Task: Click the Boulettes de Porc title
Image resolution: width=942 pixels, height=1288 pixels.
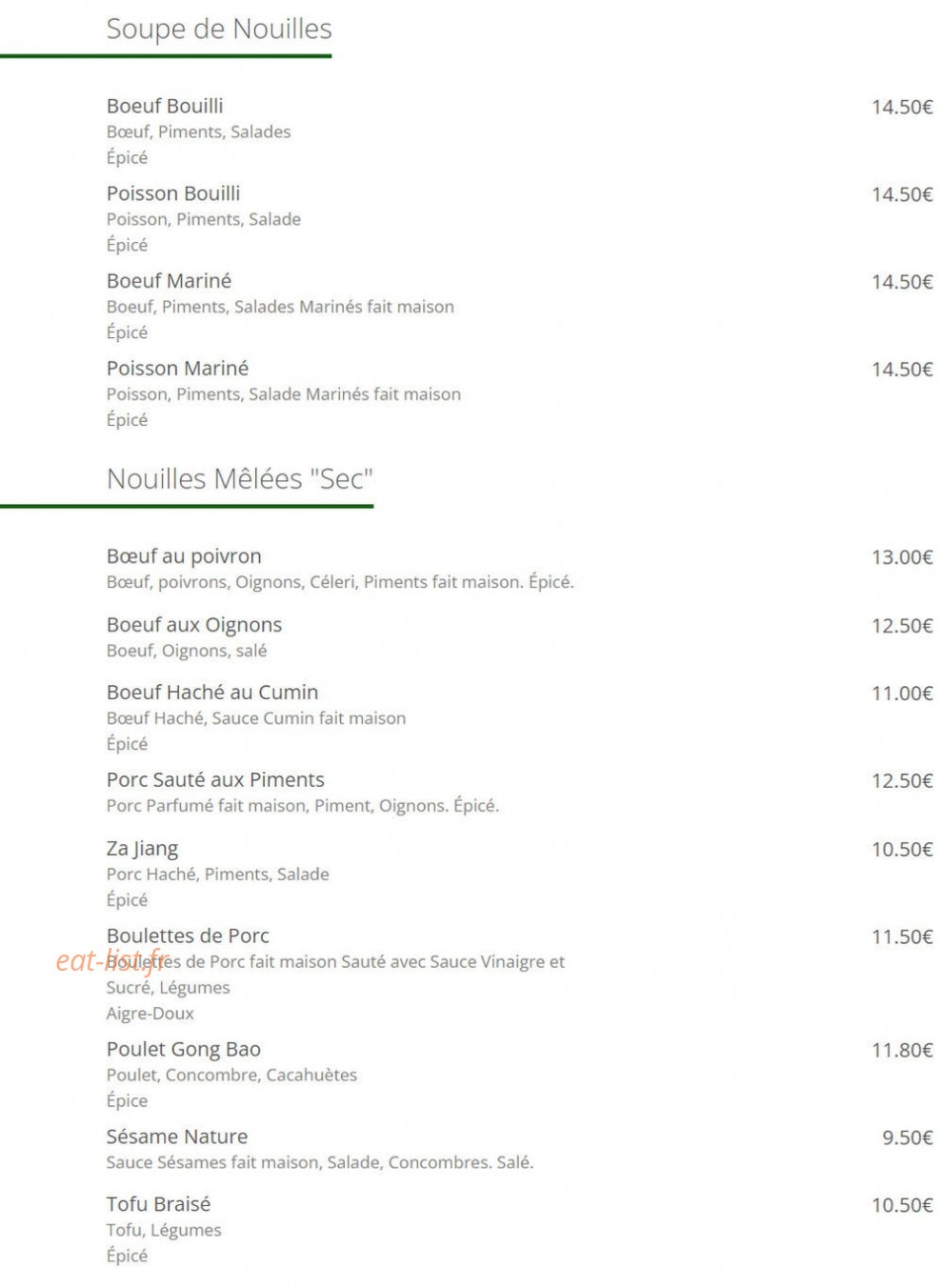Action: pyautogui.click(x=188, y=936)
